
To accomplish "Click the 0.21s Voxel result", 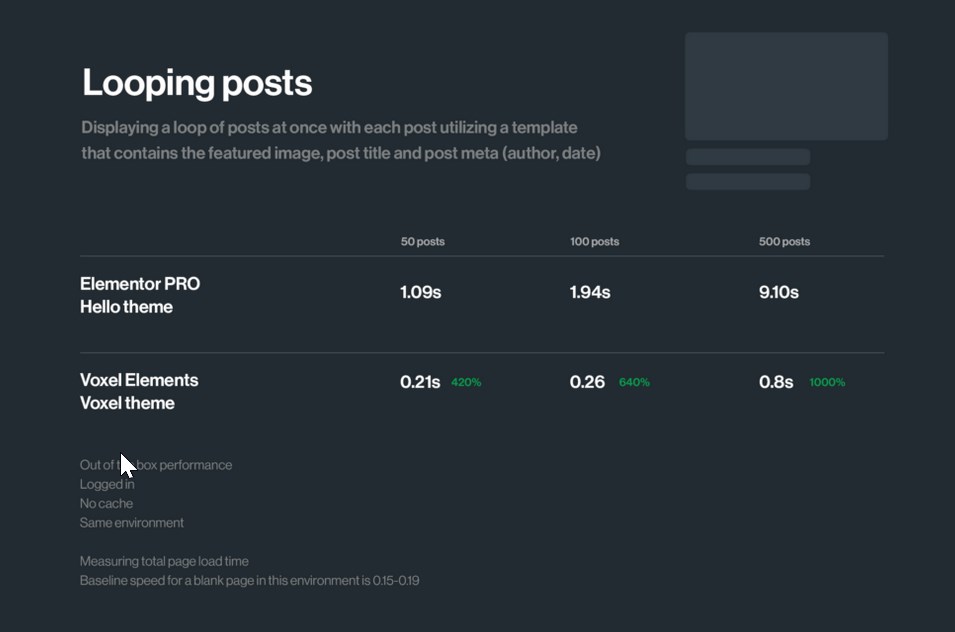I will point(420,382).
